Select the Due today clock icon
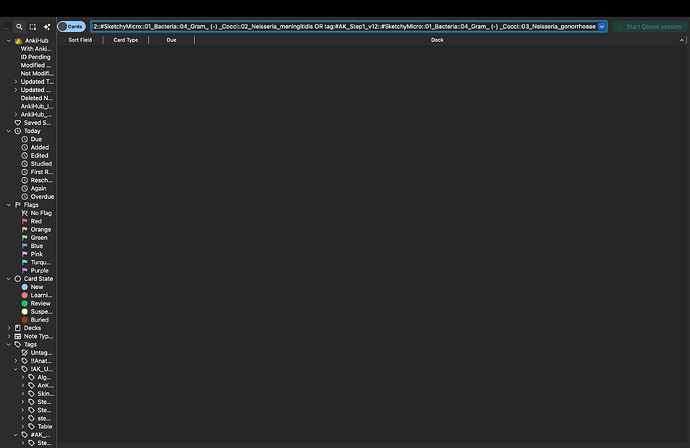Screen dimensions: 690x448 coord(25,139)
